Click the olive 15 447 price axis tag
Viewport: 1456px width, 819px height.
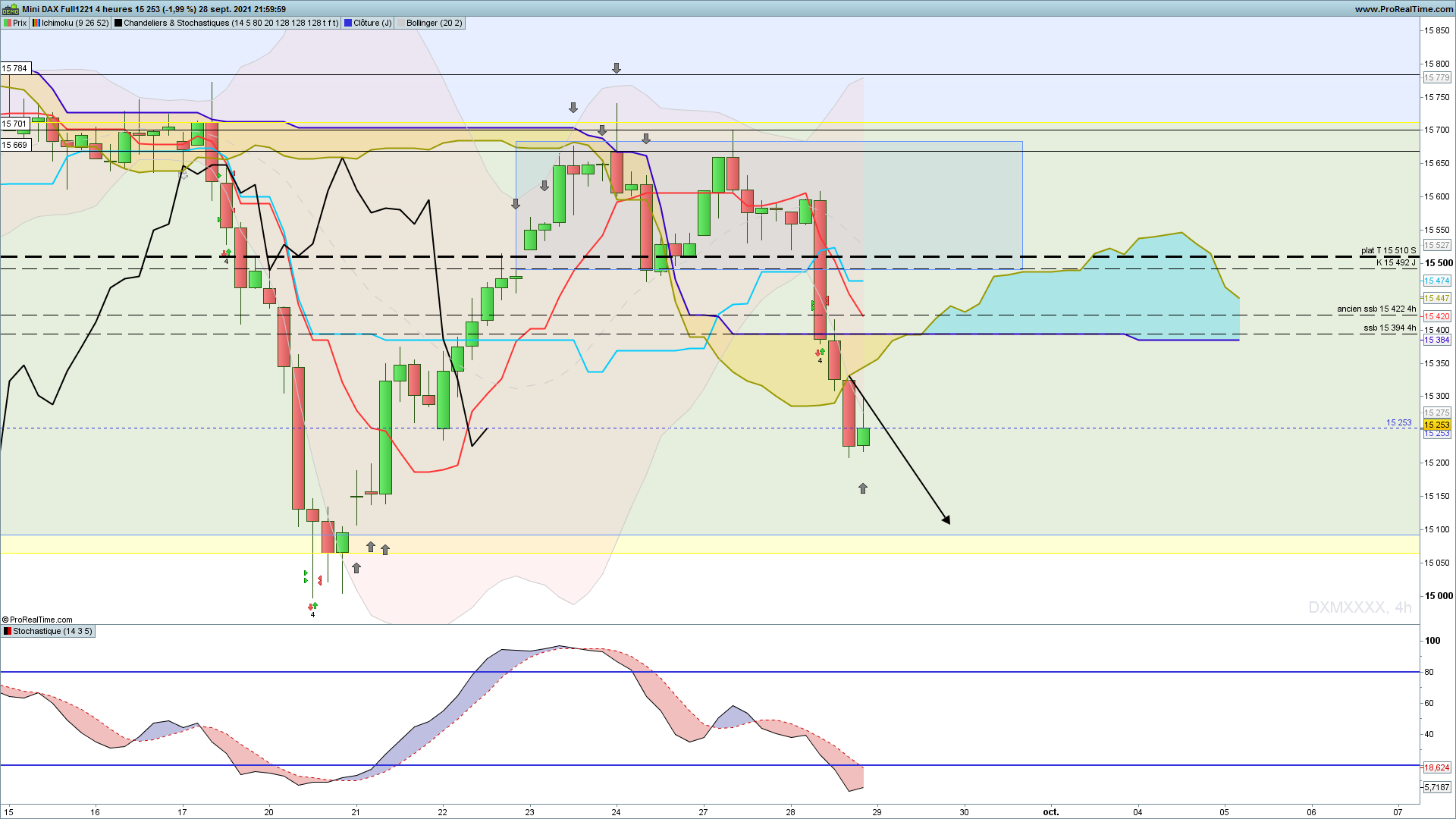[1437, 299]
